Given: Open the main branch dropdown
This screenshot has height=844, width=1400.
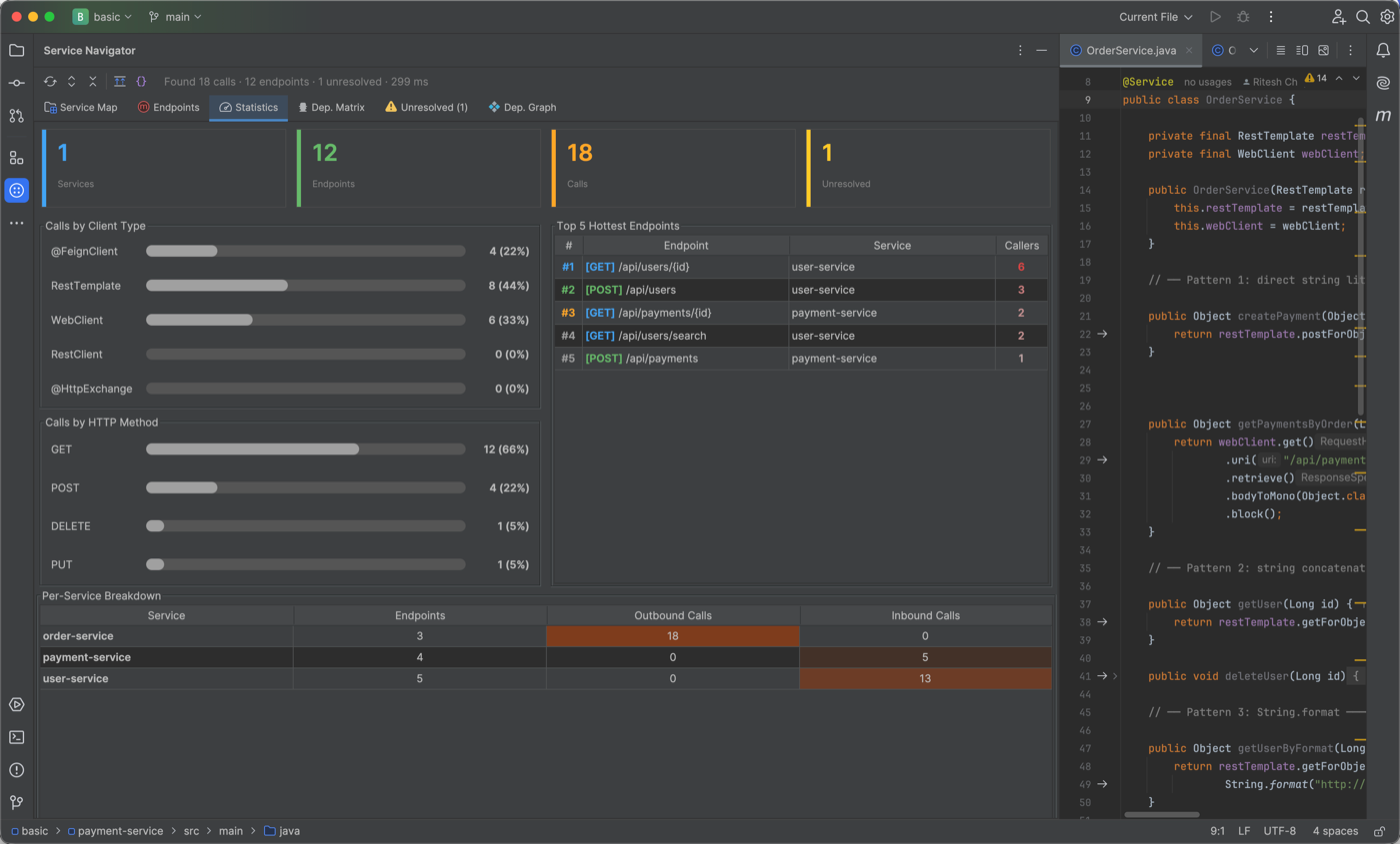Looking at the screenshot, I should [x=175, y=17].
